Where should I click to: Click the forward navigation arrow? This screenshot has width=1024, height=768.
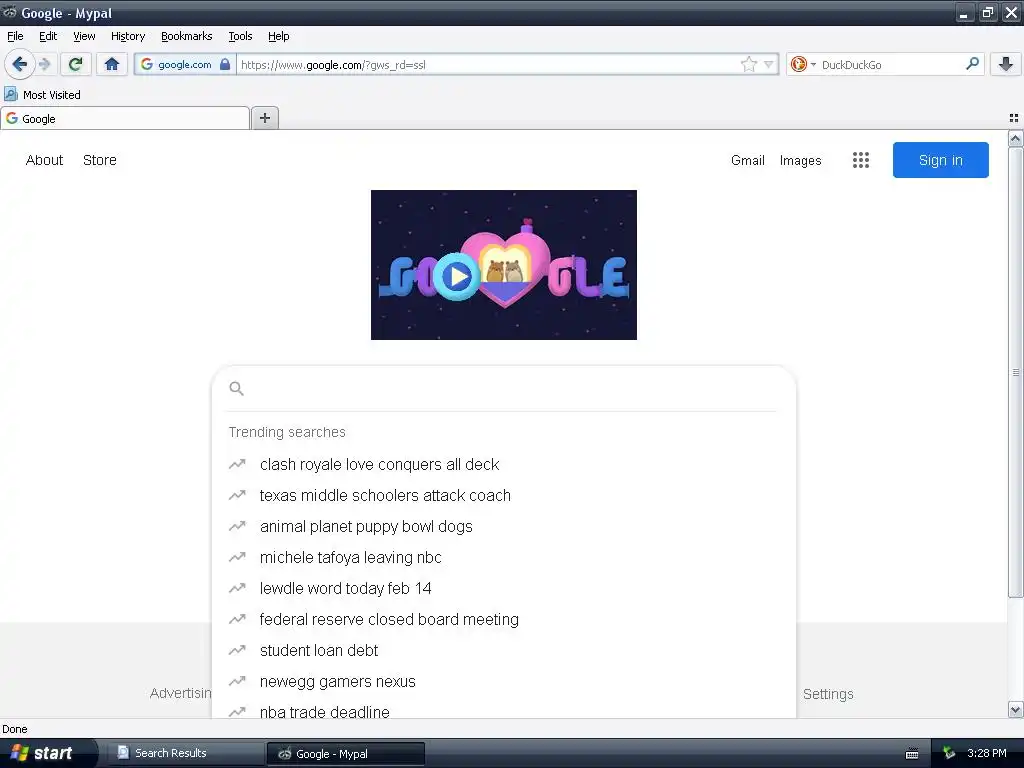click(44, 64)
